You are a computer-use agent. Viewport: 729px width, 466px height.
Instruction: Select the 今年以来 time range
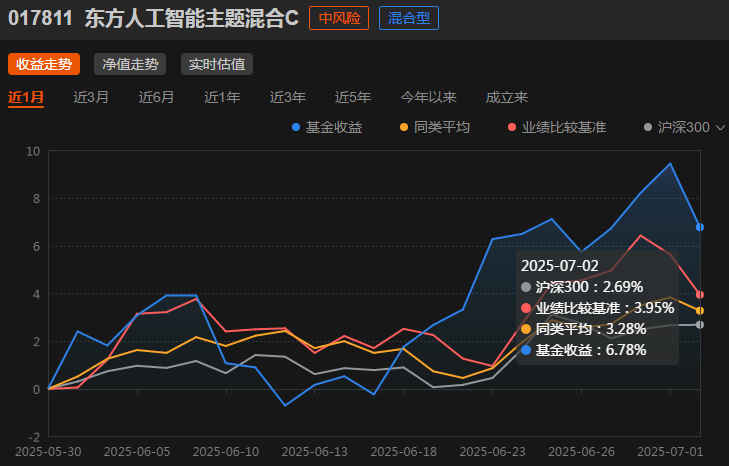pos(428,97)
